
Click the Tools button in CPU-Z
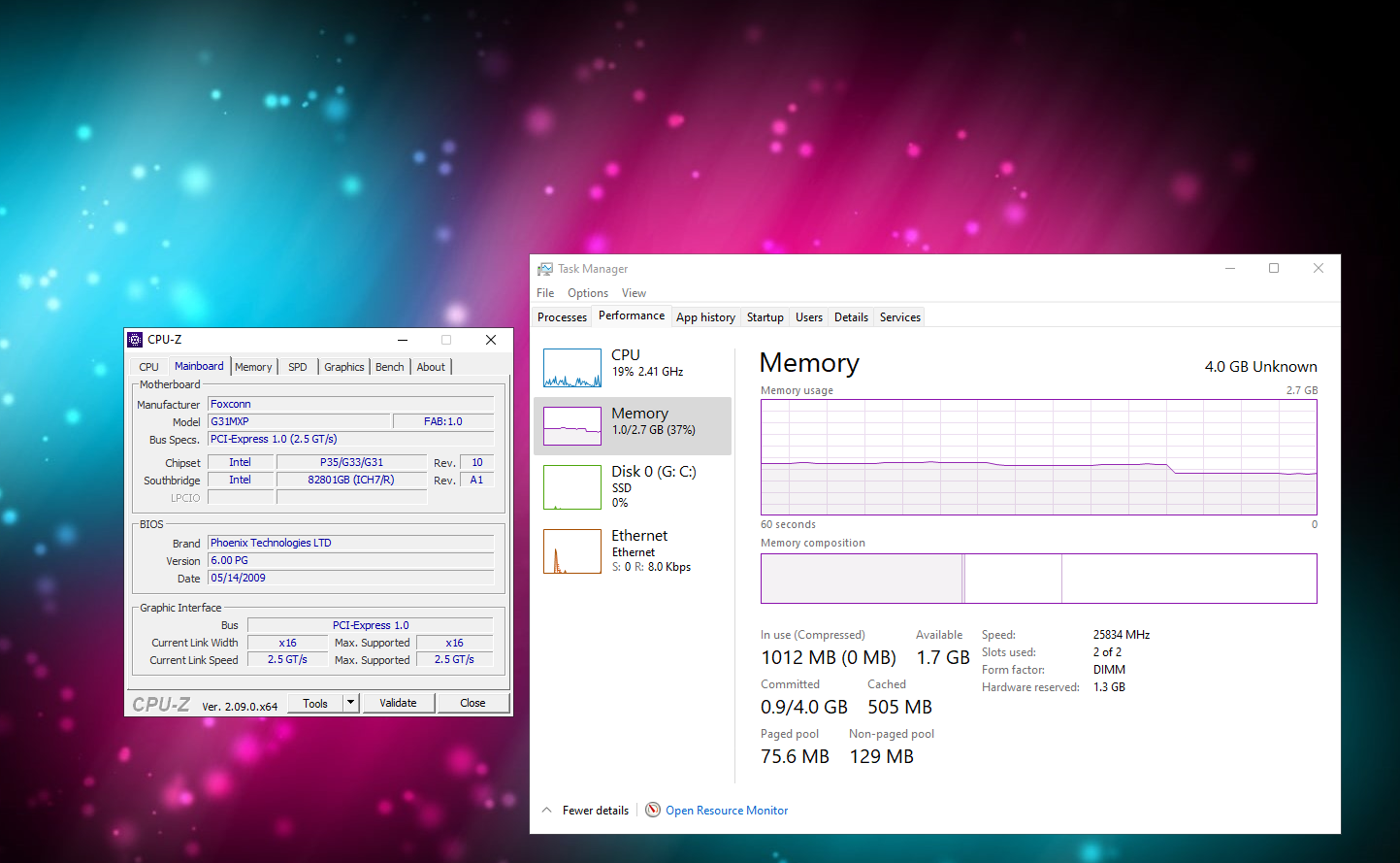pyautogui.click(x=315, y=703)
